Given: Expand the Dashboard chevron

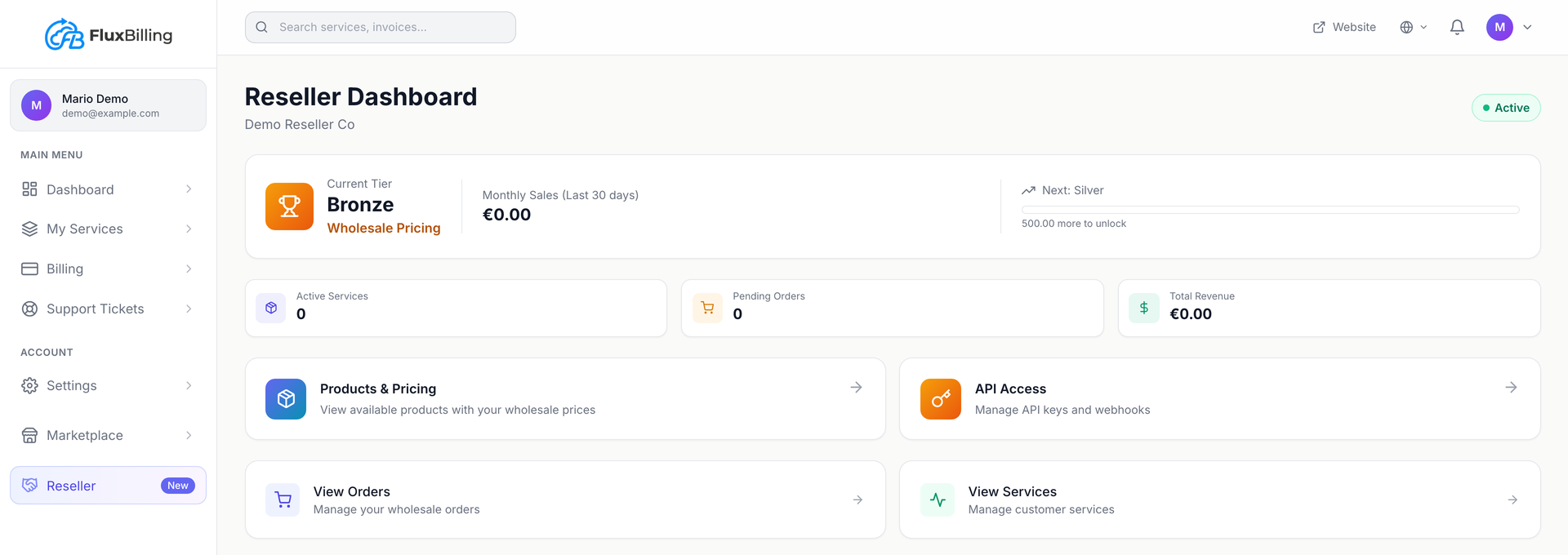Looking at the screenshot, I should click(189, 189).
